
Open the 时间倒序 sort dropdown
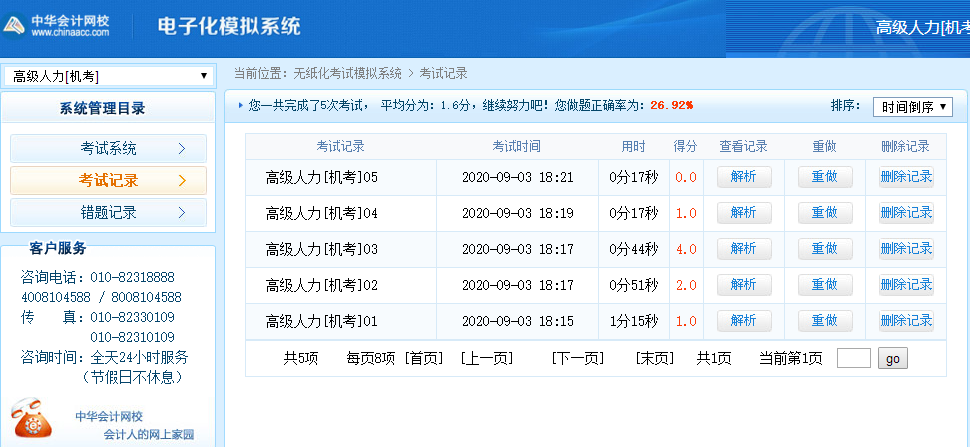pos(912,106)
